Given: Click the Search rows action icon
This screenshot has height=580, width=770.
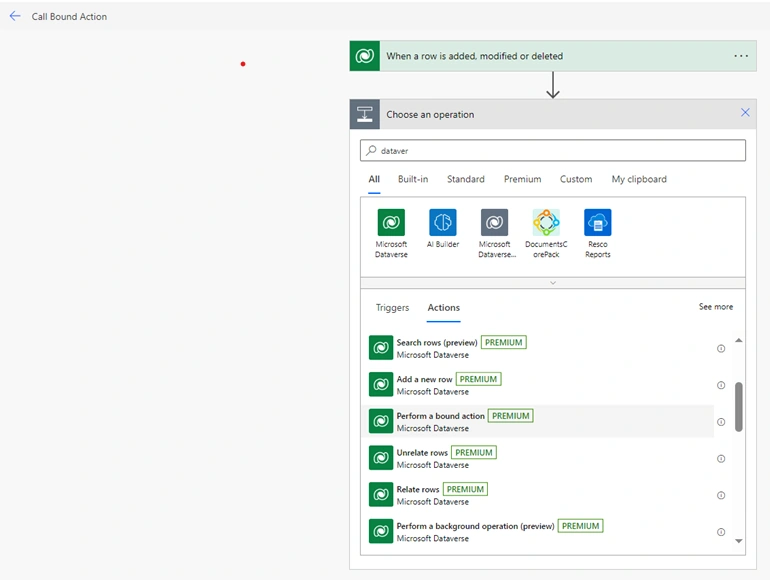Looking at the screenshot, I should [x=381, y=348].
